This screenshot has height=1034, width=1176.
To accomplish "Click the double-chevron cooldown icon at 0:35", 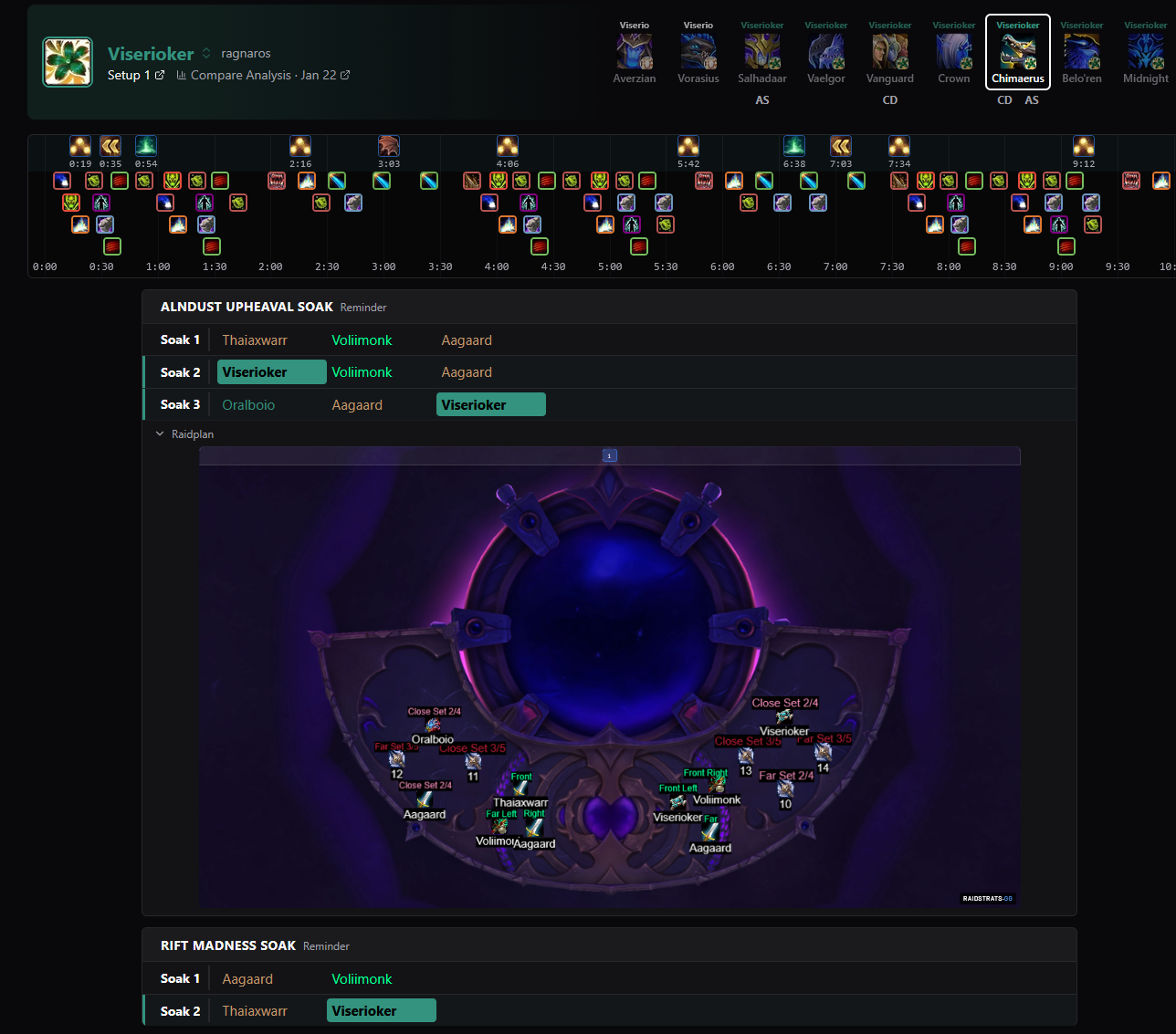I will [x=110, y=146].
